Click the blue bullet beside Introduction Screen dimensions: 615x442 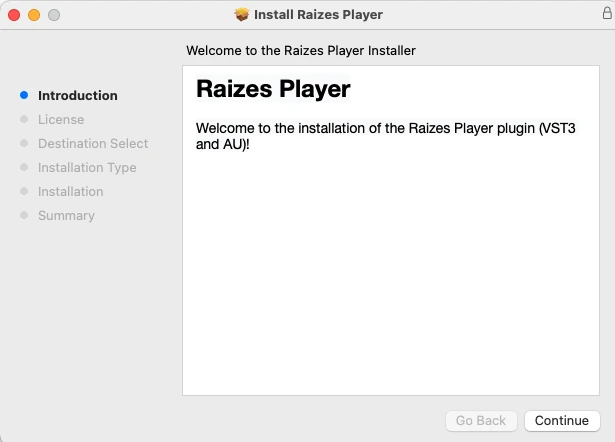point(24,95)
